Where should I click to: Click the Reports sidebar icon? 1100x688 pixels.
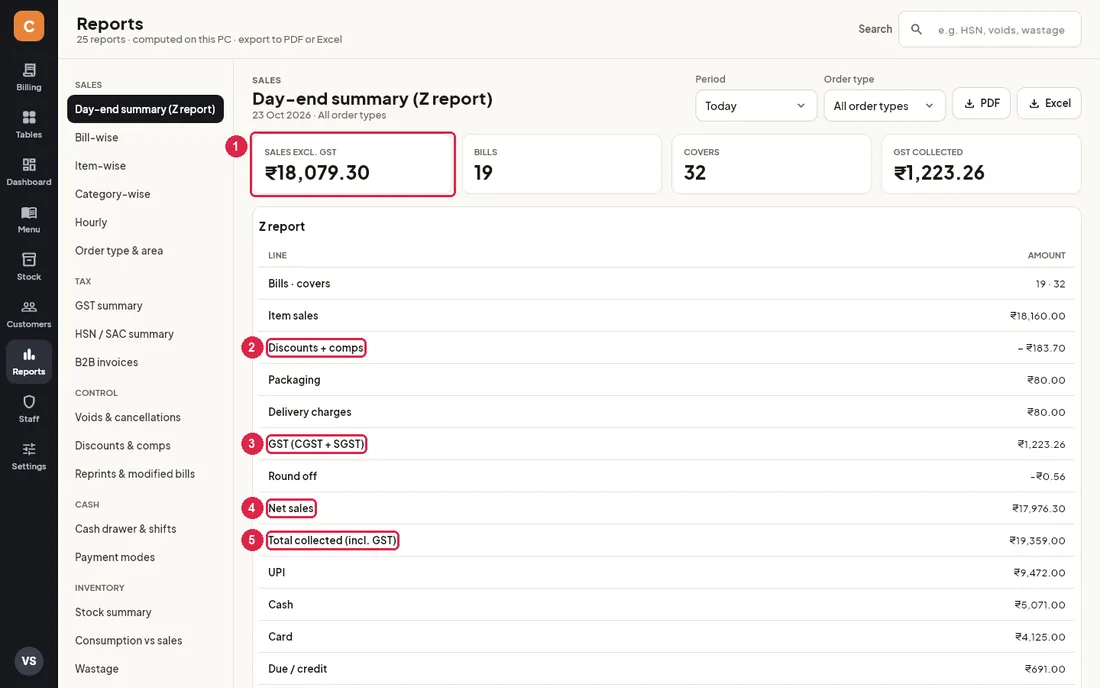tap(29, 361)
